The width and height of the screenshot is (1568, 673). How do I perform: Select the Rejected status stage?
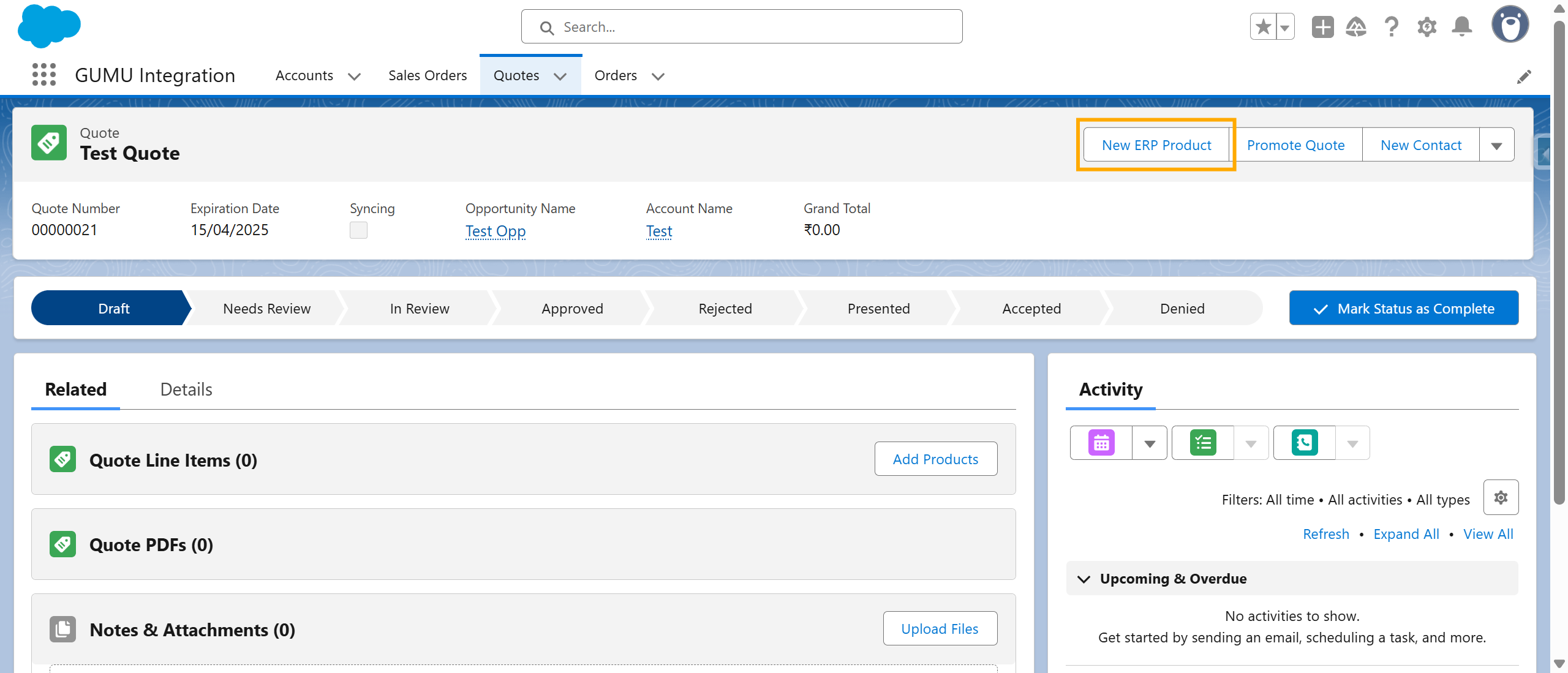725,308
